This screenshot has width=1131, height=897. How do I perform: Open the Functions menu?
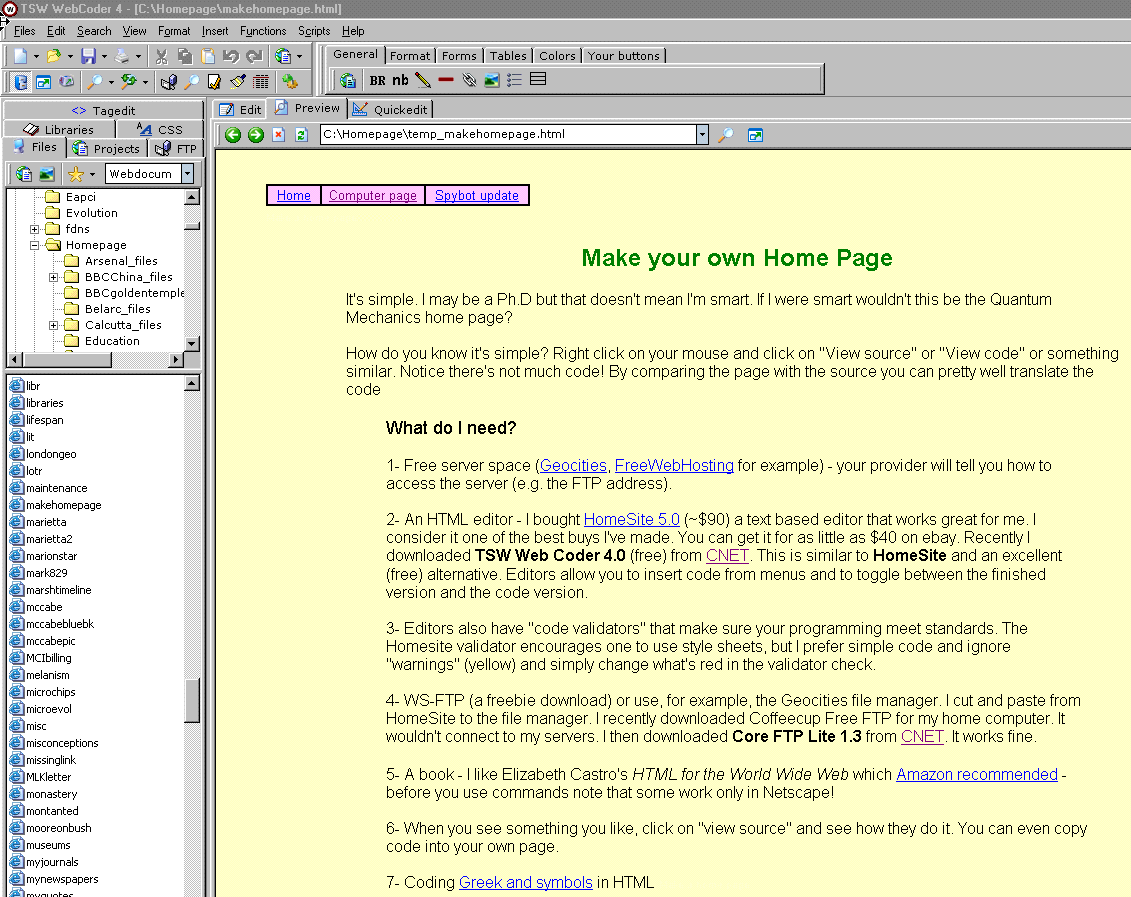click(x=263, y=31)
